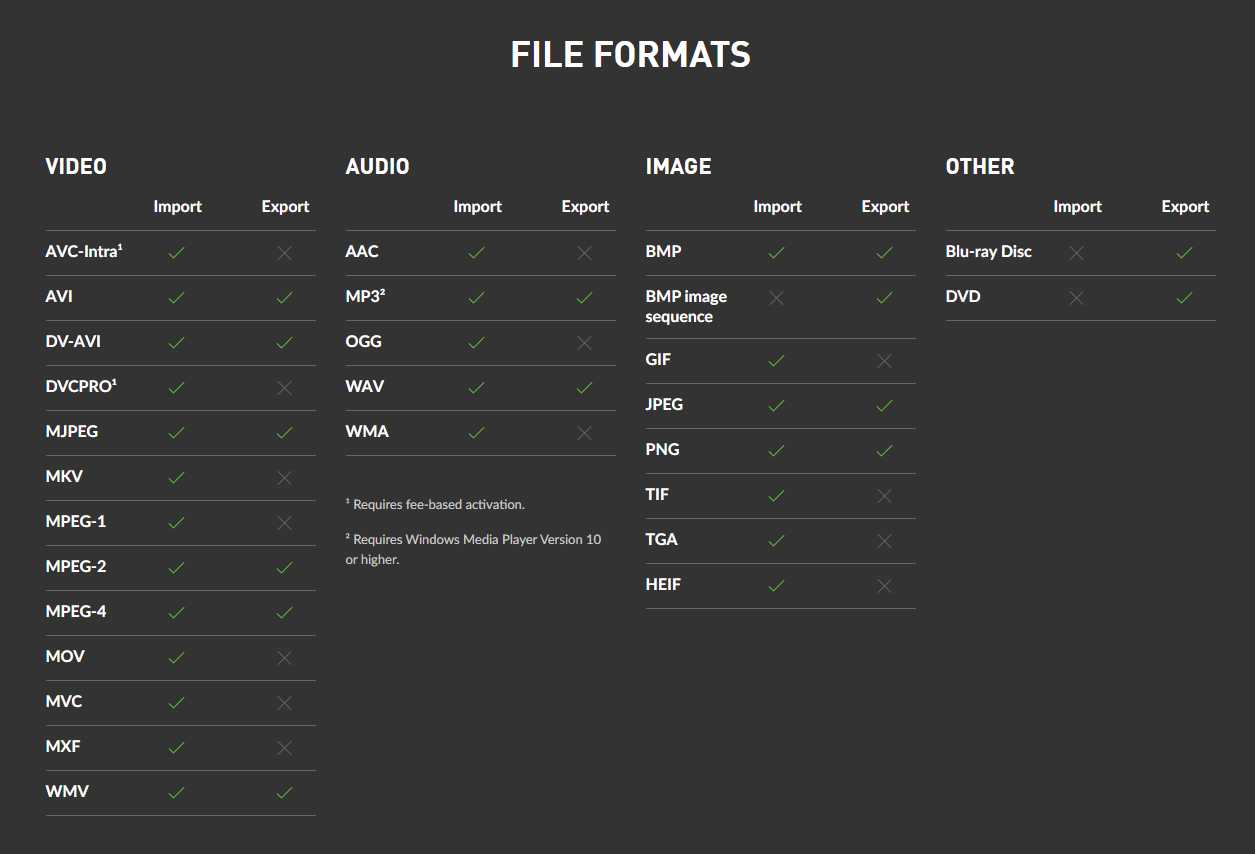
Task: Click the Import column header under OTHER
Action: point(1077,207)
